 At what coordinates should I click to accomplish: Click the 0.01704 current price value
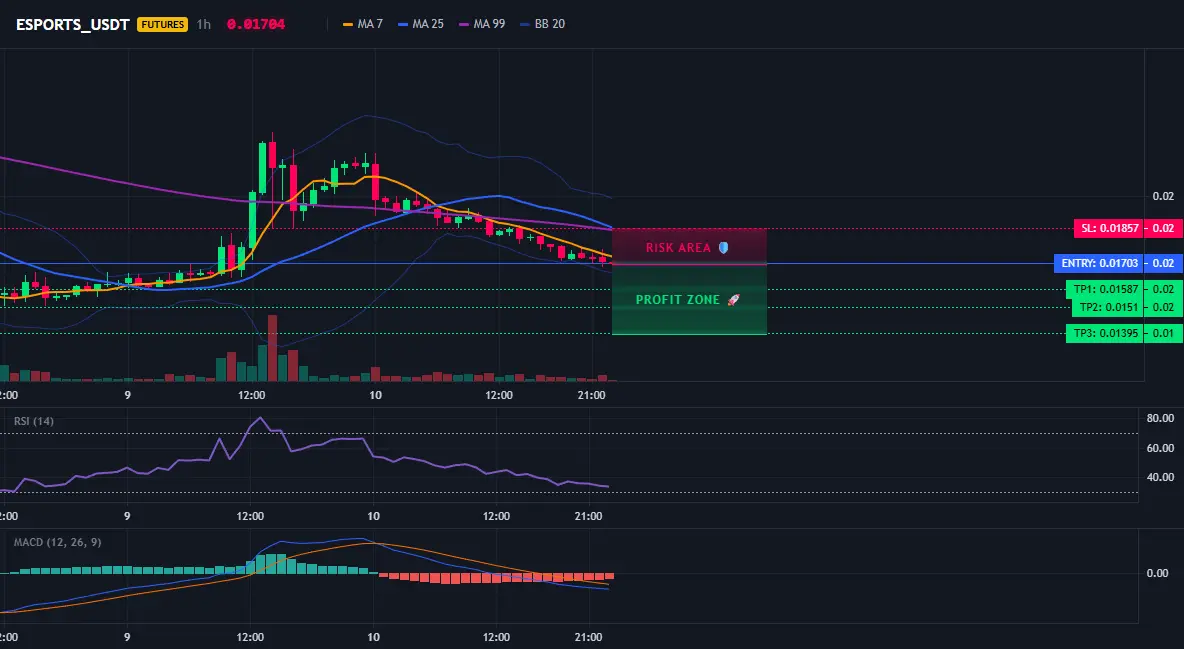coord(256,24)
